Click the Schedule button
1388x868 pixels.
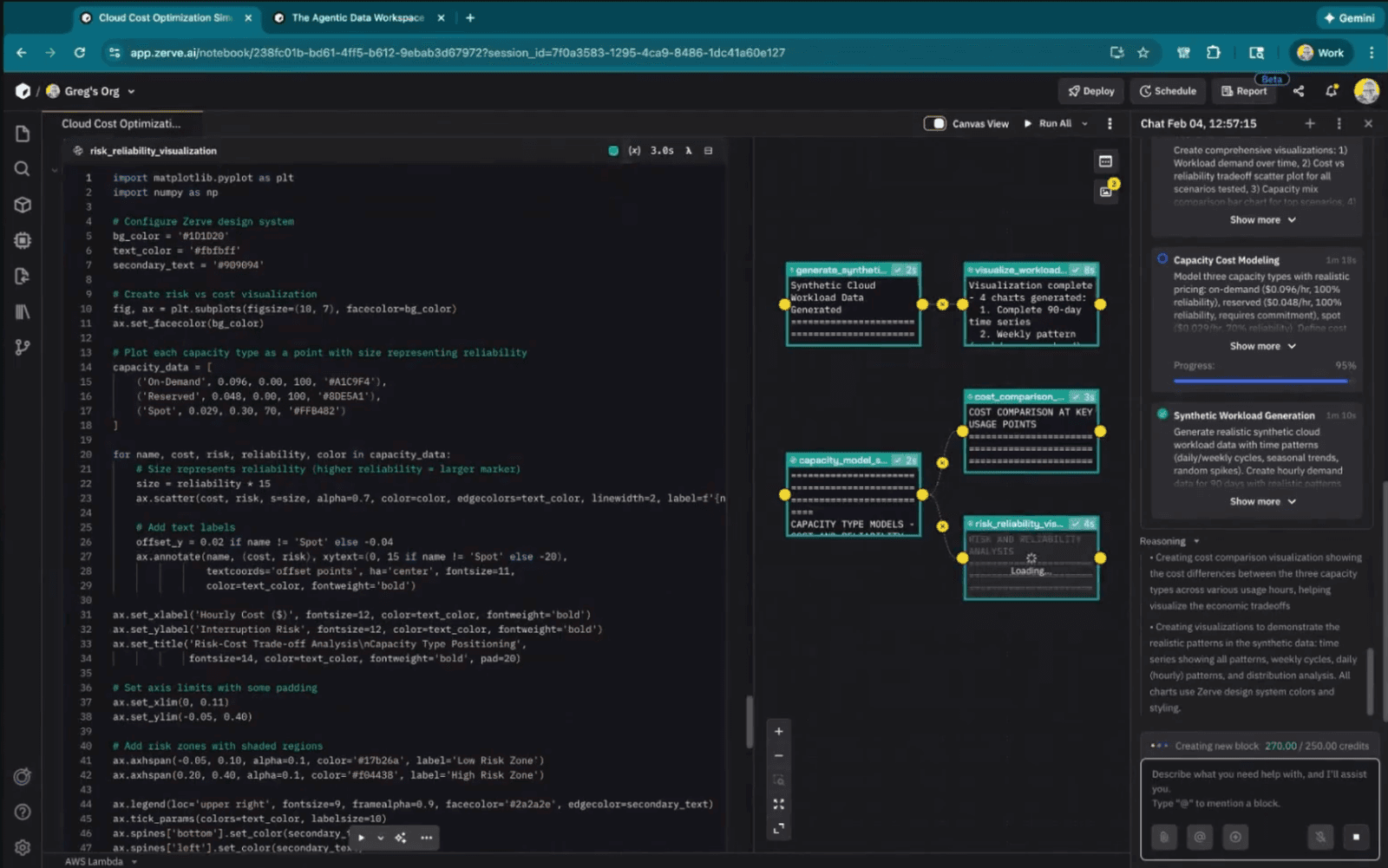[x=1167, y=90]
